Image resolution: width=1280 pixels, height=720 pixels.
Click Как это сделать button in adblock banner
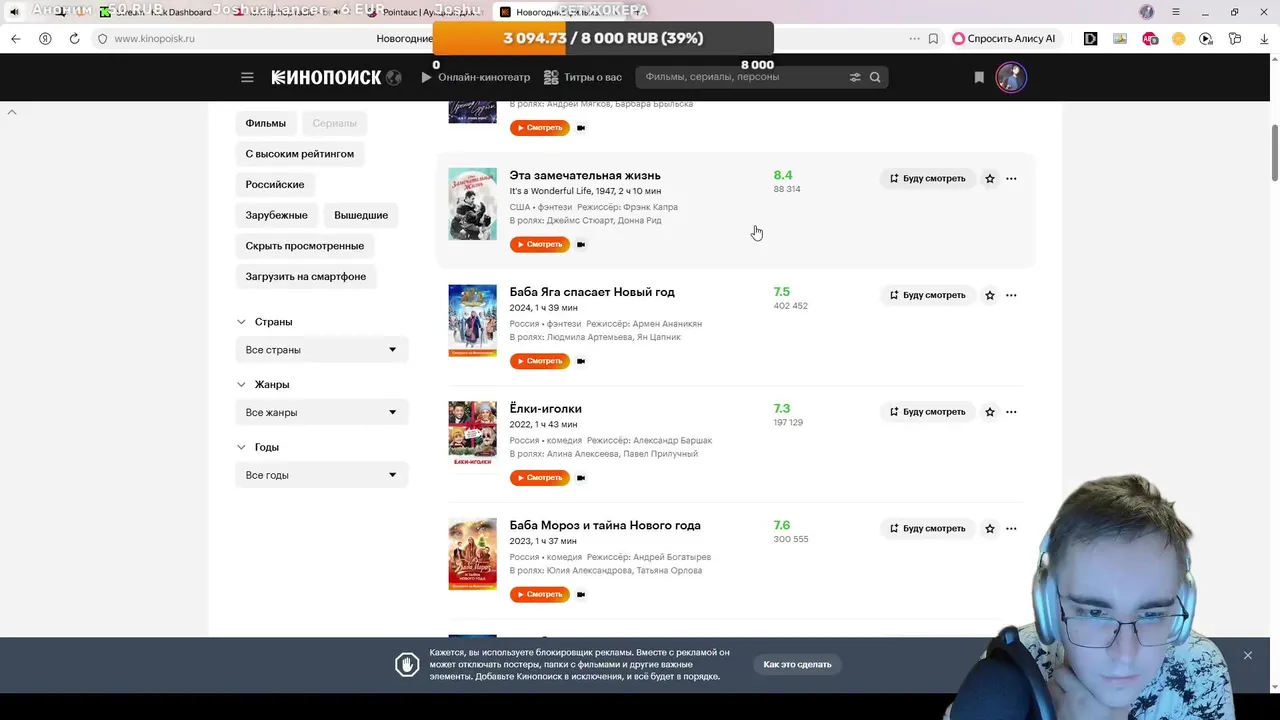tap(797, 664)
